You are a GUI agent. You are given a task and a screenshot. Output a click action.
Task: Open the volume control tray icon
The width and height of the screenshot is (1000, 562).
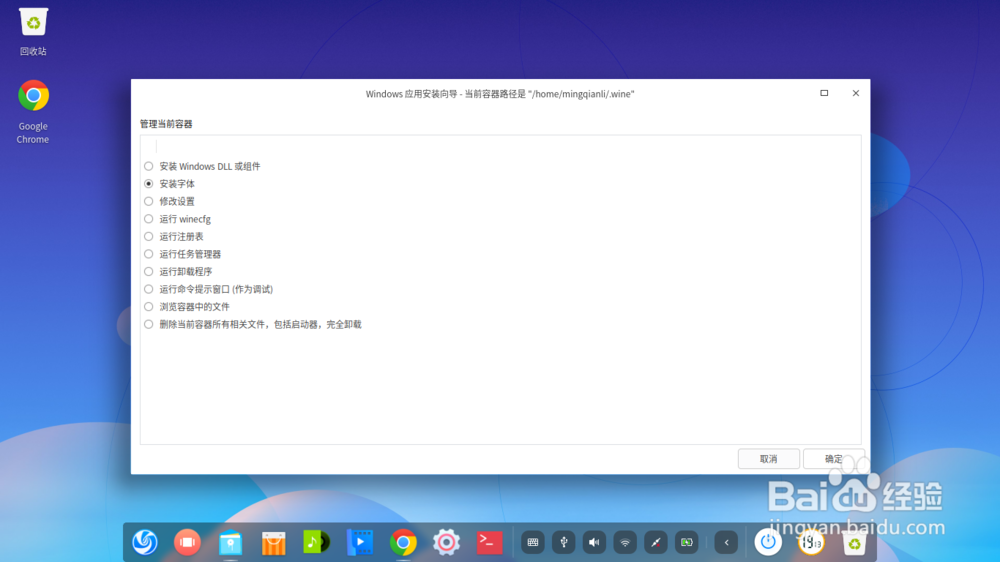click(594, 542)
